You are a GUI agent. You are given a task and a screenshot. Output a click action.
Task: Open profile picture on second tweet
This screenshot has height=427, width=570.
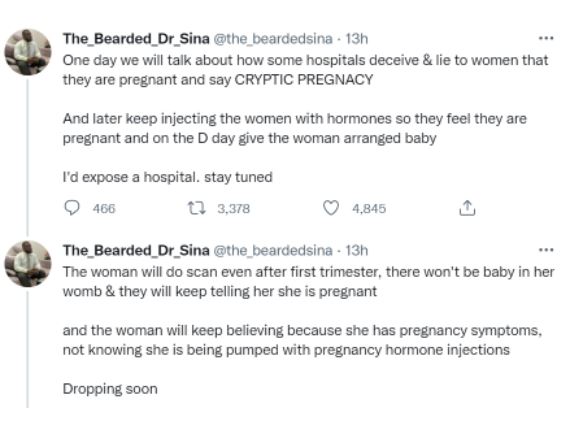pos(28,264)
